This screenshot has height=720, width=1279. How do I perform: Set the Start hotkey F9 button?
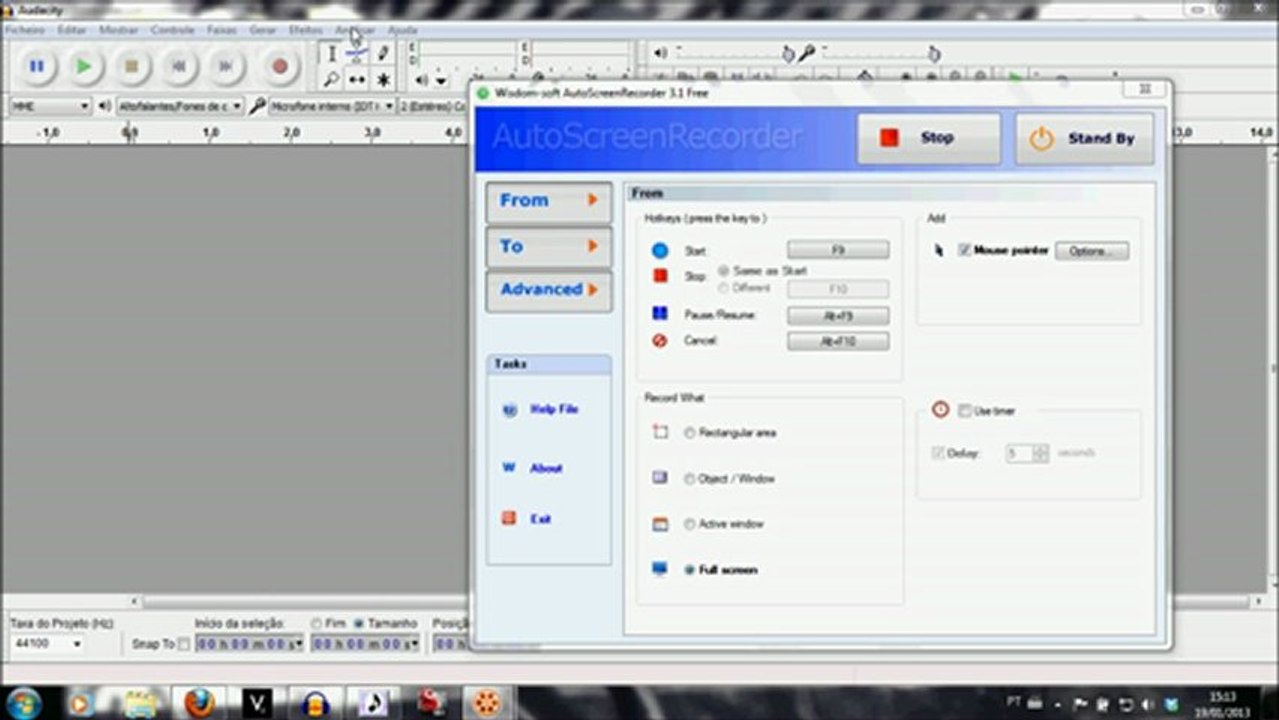(x=838, y=250)
